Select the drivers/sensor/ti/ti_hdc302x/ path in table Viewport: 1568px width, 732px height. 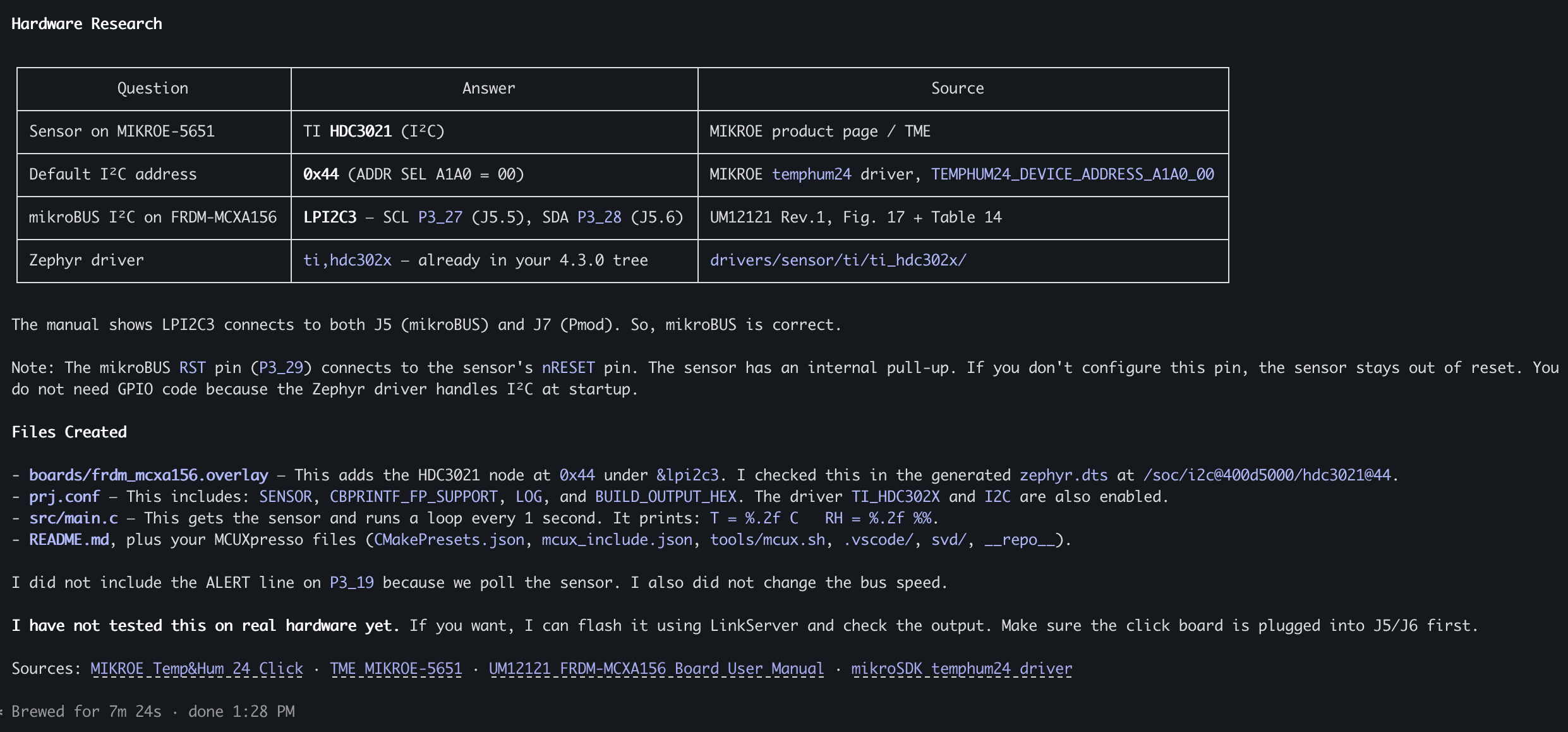coord(838,260)
